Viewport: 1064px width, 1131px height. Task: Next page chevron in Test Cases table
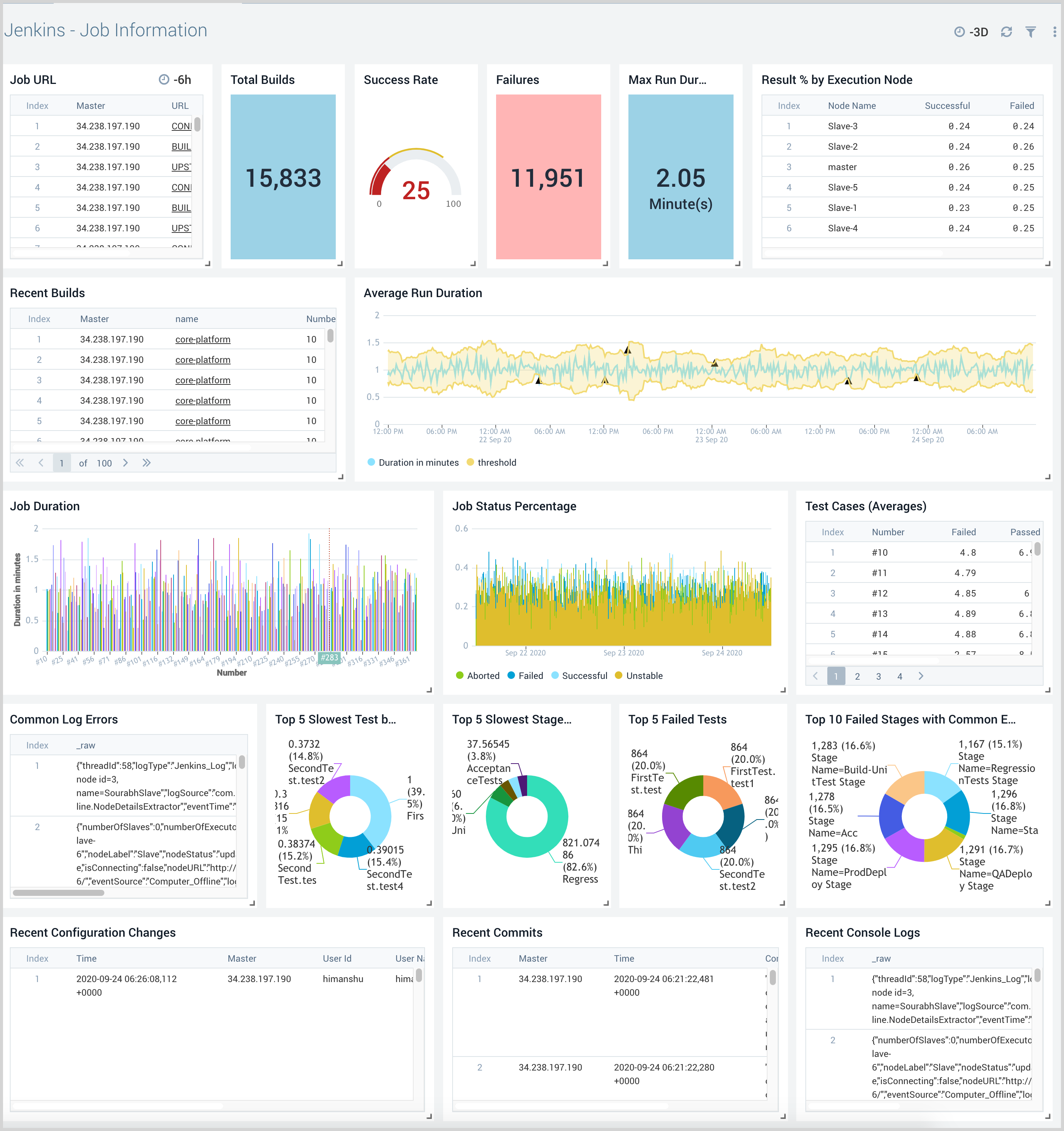pos(921,676)
